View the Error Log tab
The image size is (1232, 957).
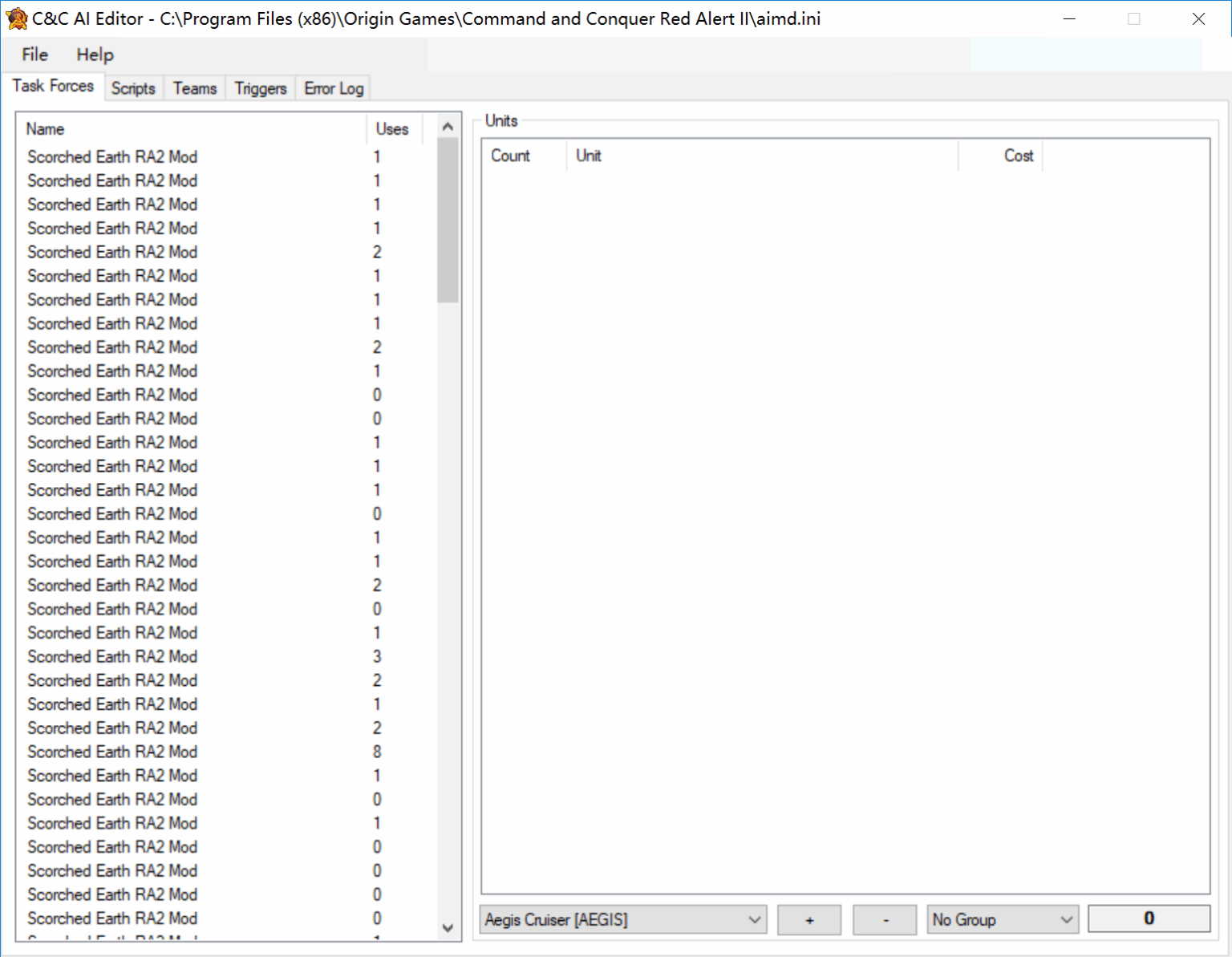tap(332, 88)
